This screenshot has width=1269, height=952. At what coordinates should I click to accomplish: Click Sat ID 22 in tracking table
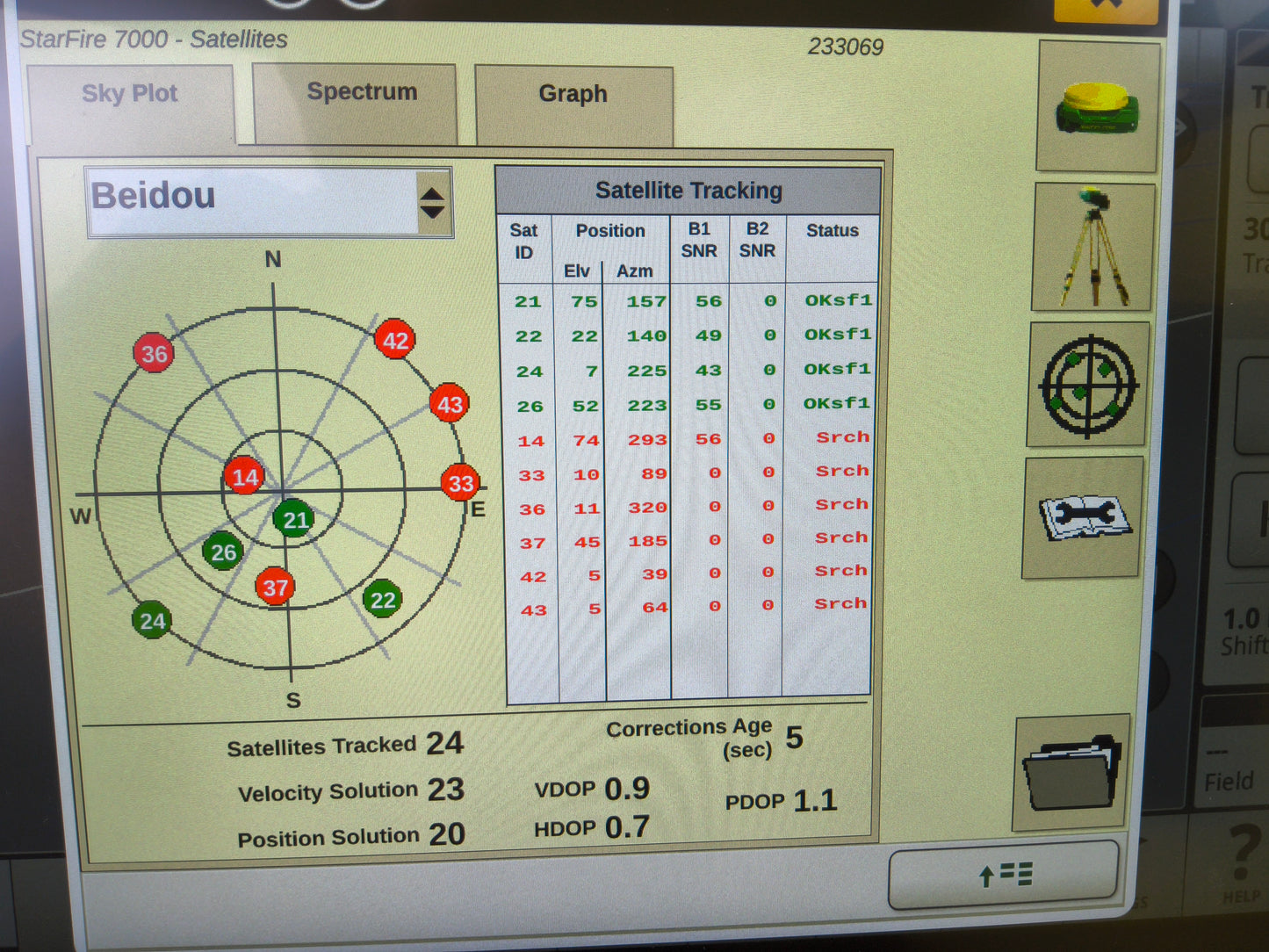point(529,336)
